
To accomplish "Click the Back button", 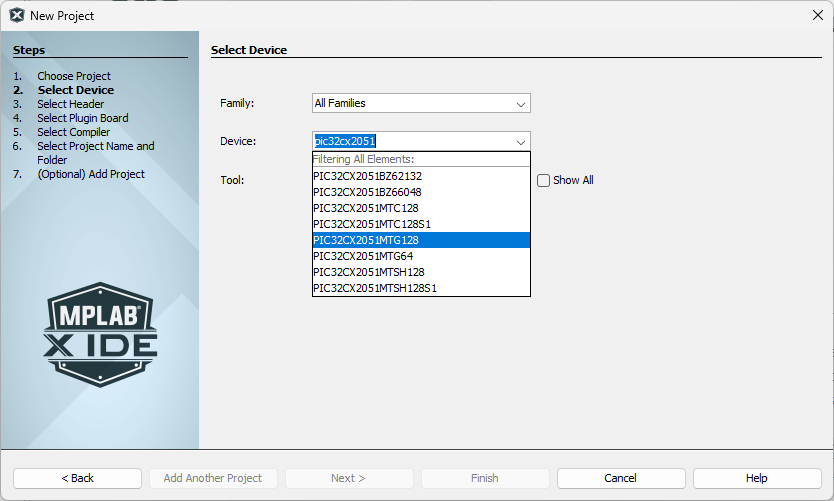I will pyautogui.click(x=77, y=478).
